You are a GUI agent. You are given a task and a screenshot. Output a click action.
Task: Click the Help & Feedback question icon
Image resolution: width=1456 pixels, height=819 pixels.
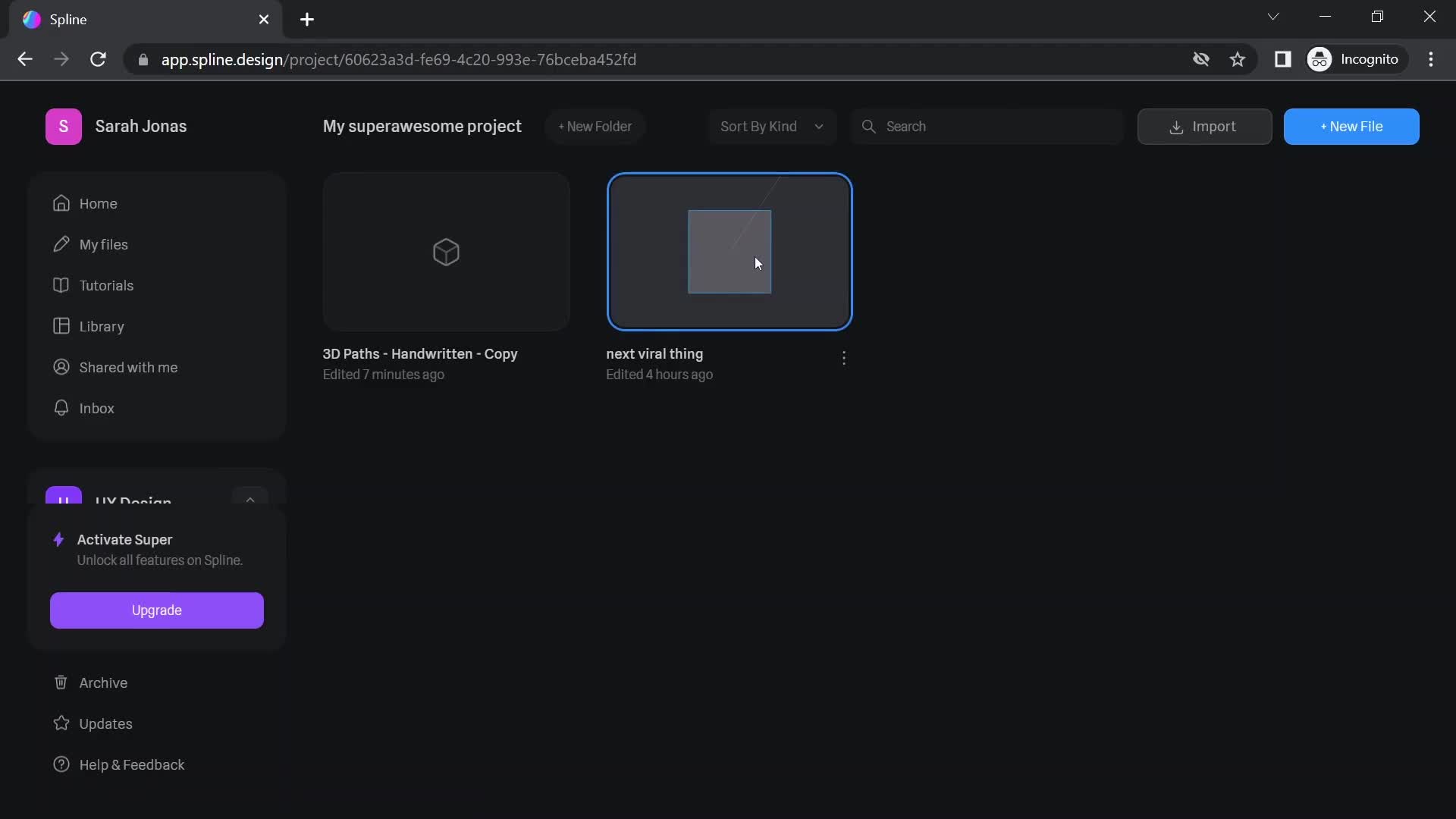tap(61, 764)
